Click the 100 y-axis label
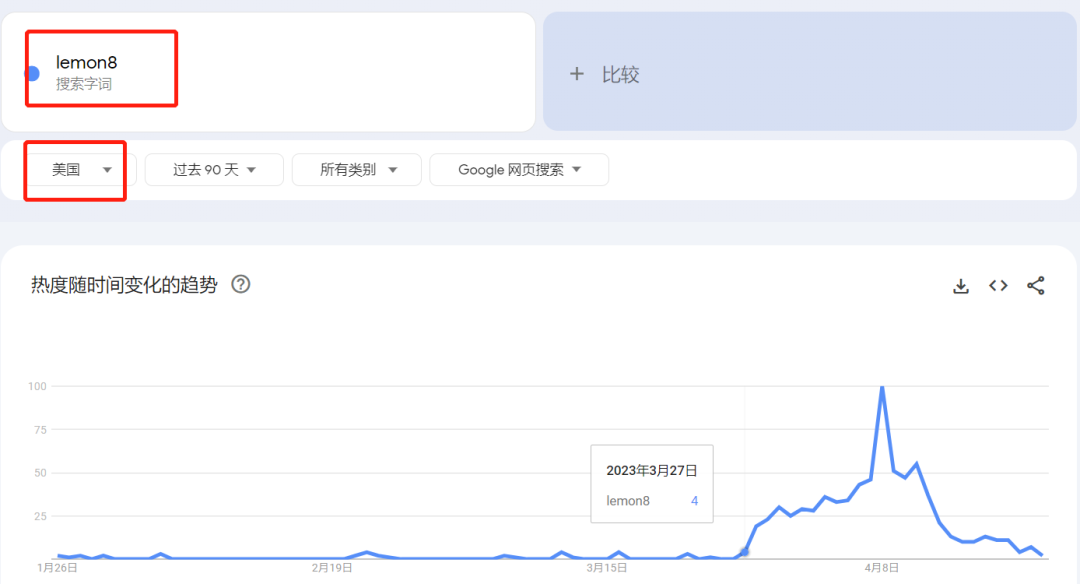The width and height of the screenshot is (1080, 584). click(37, 386)
